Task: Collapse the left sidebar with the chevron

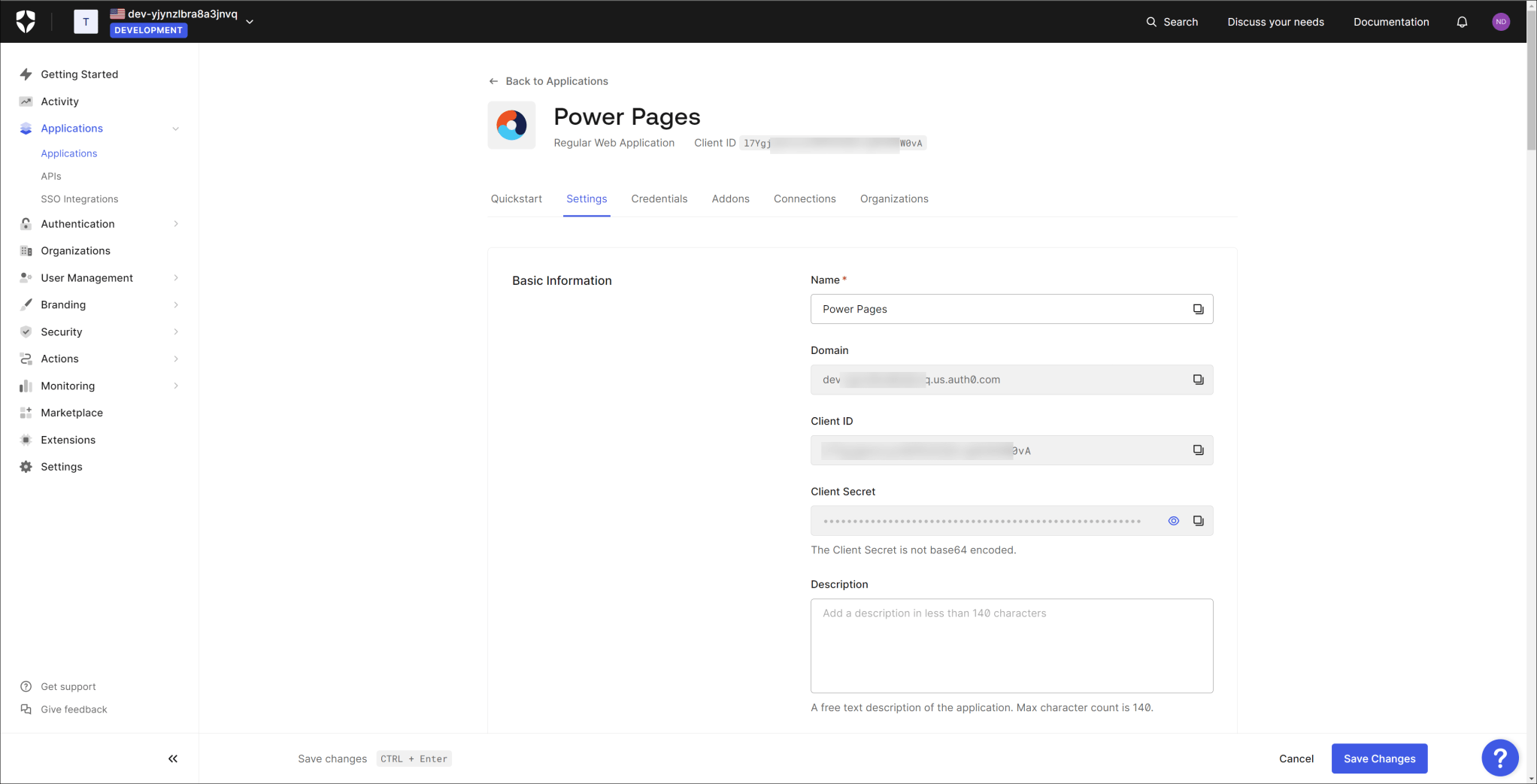Action: [x=172, y=758]
